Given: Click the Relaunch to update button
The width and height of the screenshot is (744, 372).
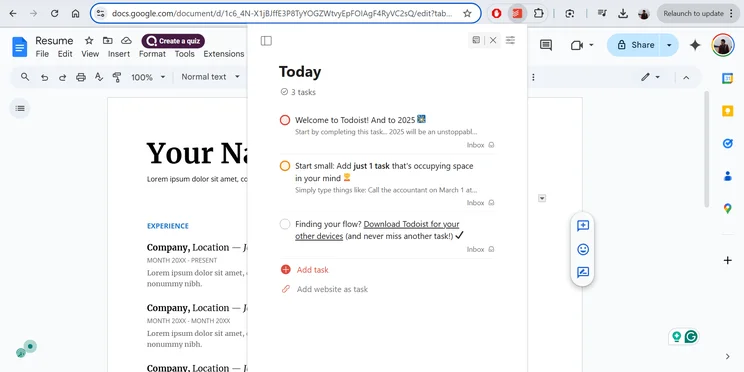Looking at the screenshot, I should pos(698,13).
